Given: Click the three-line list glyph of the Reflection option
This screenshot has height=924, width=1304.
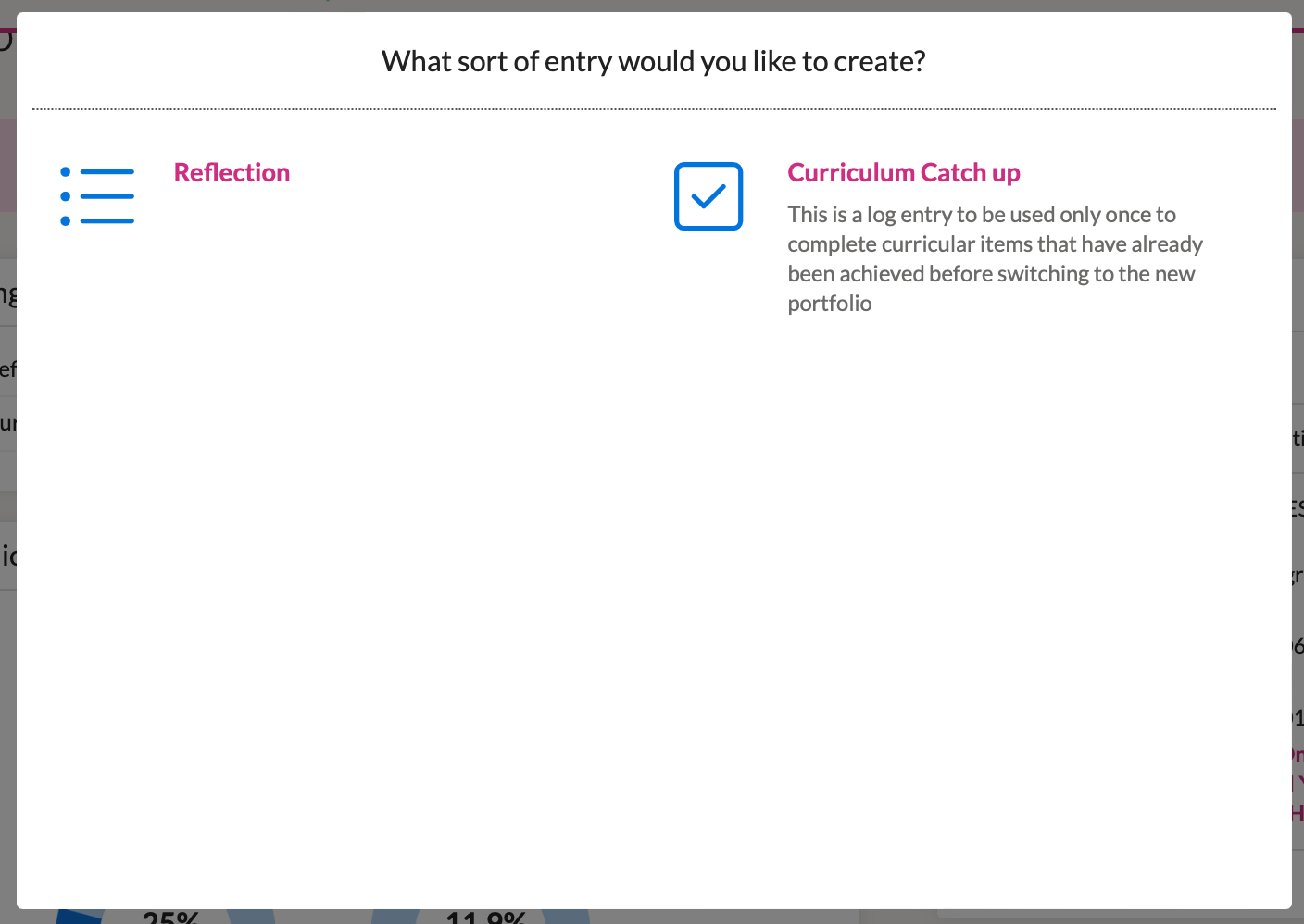Looking at the screenshot, I should click(x=109, y=195).
